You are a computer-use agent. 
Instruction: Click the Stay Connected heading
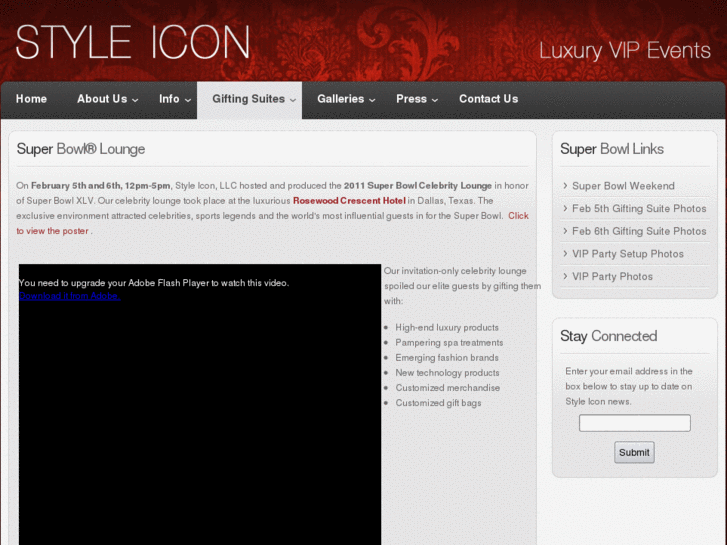click(x=608, y=336)
